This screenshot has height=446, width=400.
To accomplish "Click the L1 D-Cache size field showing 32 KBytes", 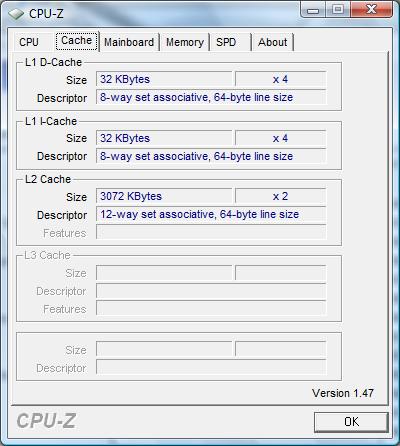I will (164, 79).
